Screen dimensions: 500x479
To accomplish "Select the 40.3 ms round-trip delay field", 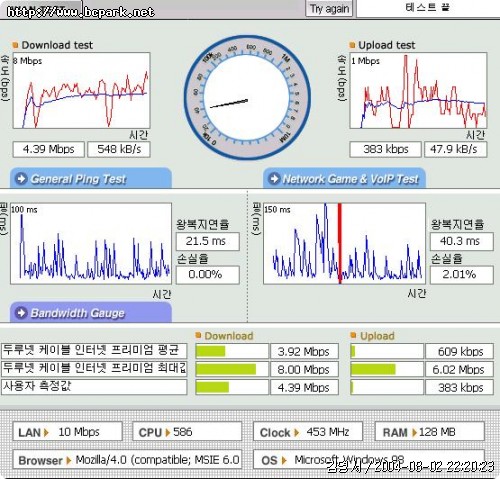I will [x=462, y=241].
